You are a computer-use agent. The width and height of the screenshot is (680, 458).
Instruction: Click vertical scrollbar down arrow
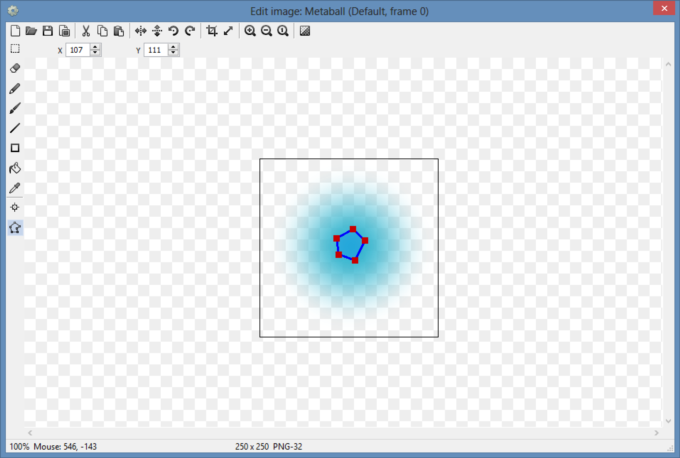coord(668,421)
